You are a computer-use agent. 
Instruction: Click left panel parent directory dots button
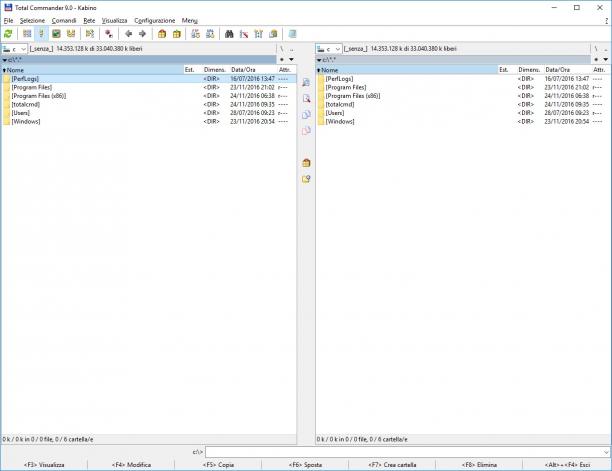[x=291, y=49]
